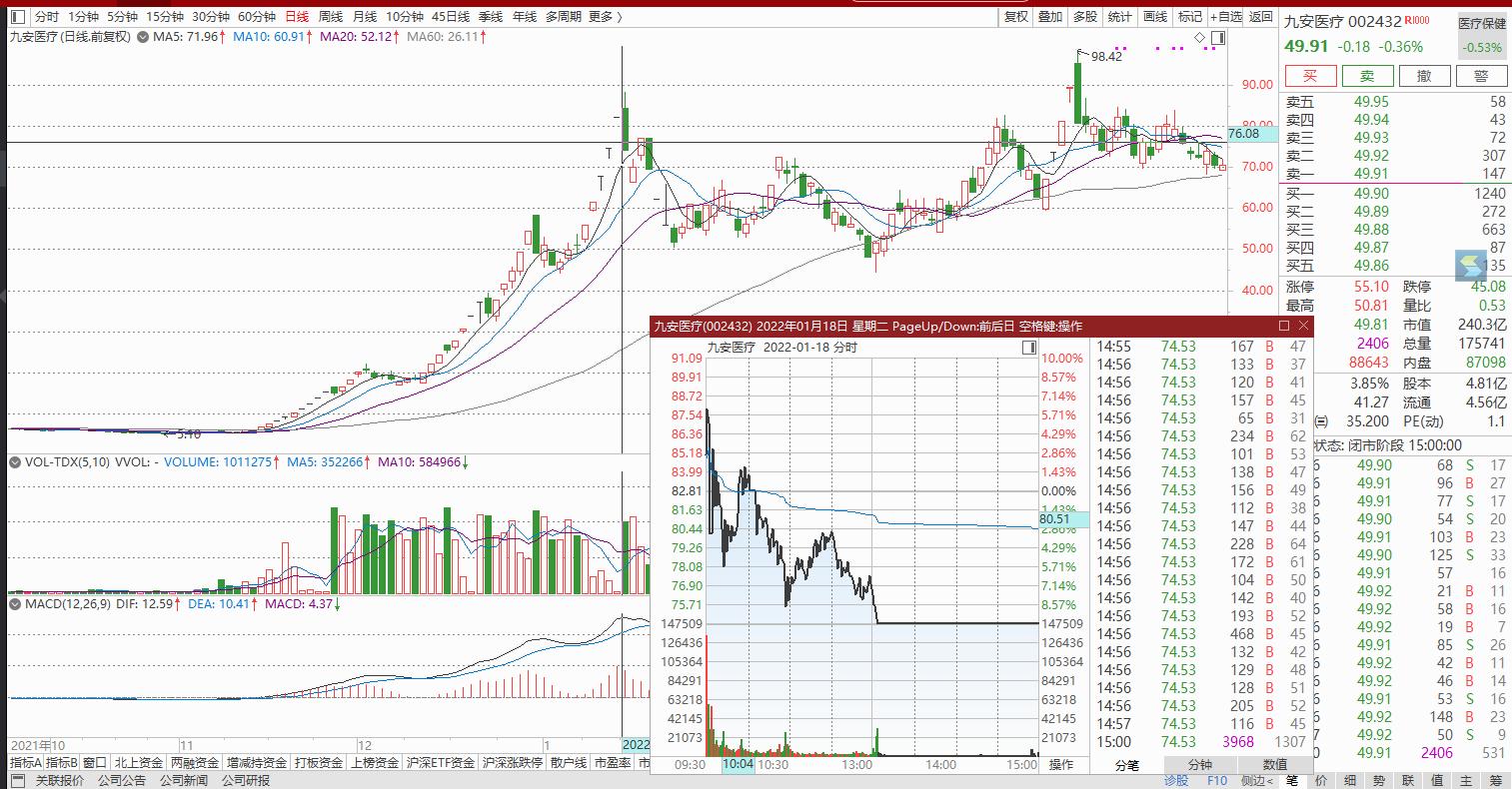Switch to 分笔 tab in popup
The image size is (1512, 789).
coord(1126,765)
